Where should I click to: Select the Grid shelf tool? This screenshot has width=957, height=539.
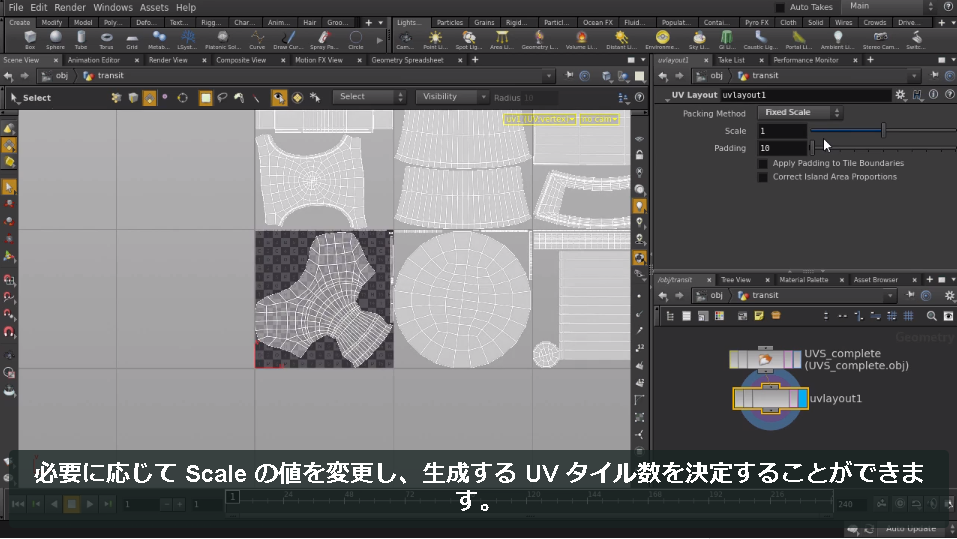click(x=132, y=40)
